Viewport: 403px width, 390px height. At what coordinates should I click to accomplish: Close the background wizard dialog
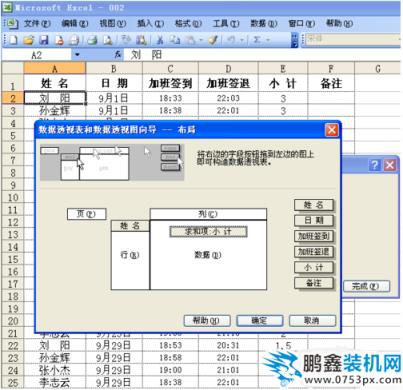click(x=390, y=165)
